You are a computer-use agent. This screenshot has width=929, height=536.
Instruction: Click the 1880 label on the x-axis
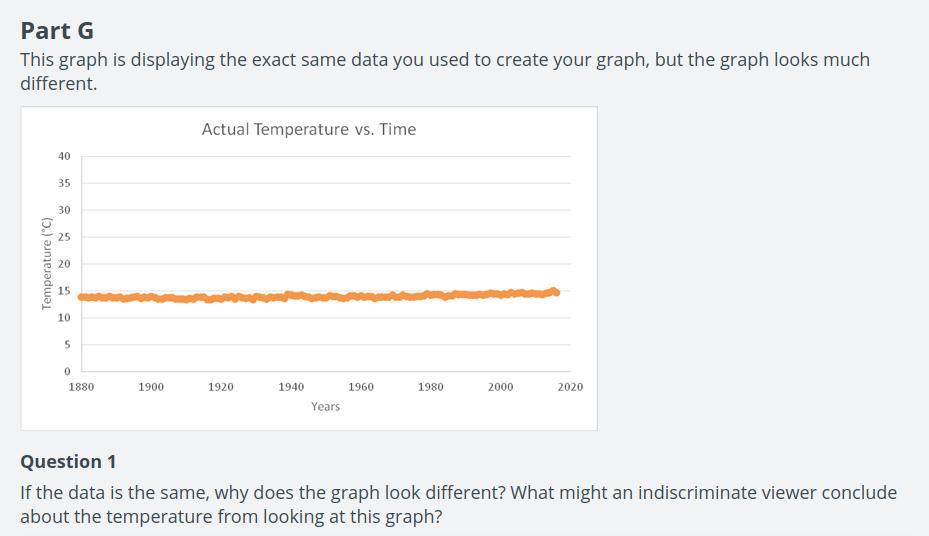(81, 387)
